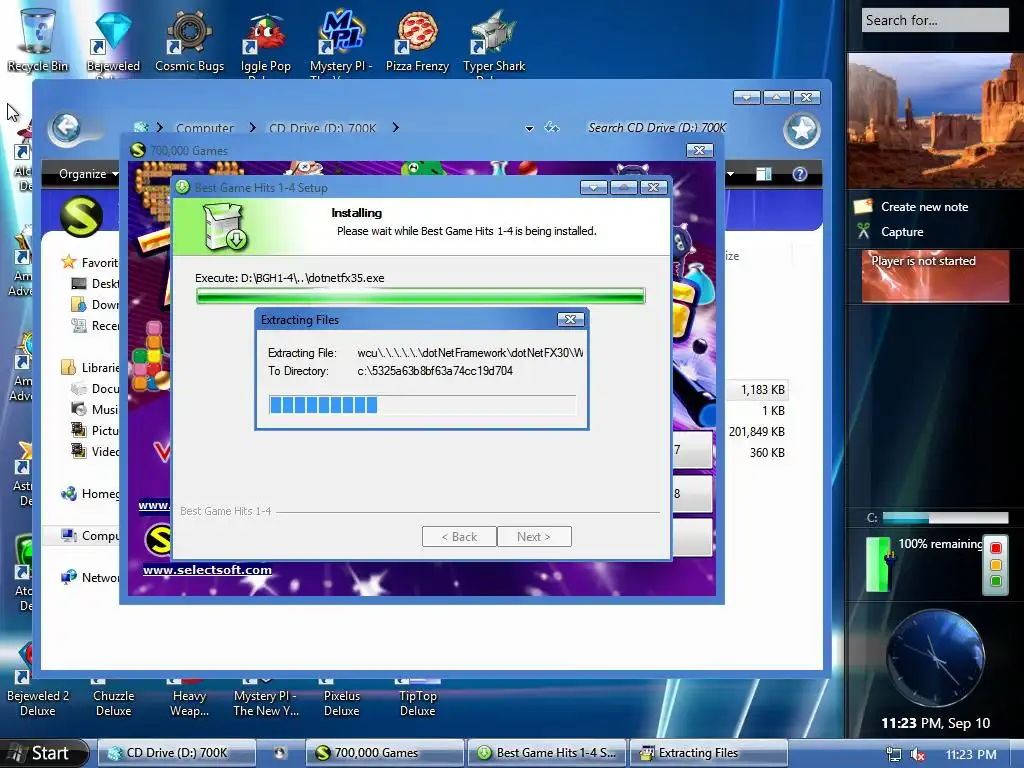The image size is (1024, 768).
Task: Switch to Best Game Hits 1-4 taskbar item
Action: click(x=546, y=753)
